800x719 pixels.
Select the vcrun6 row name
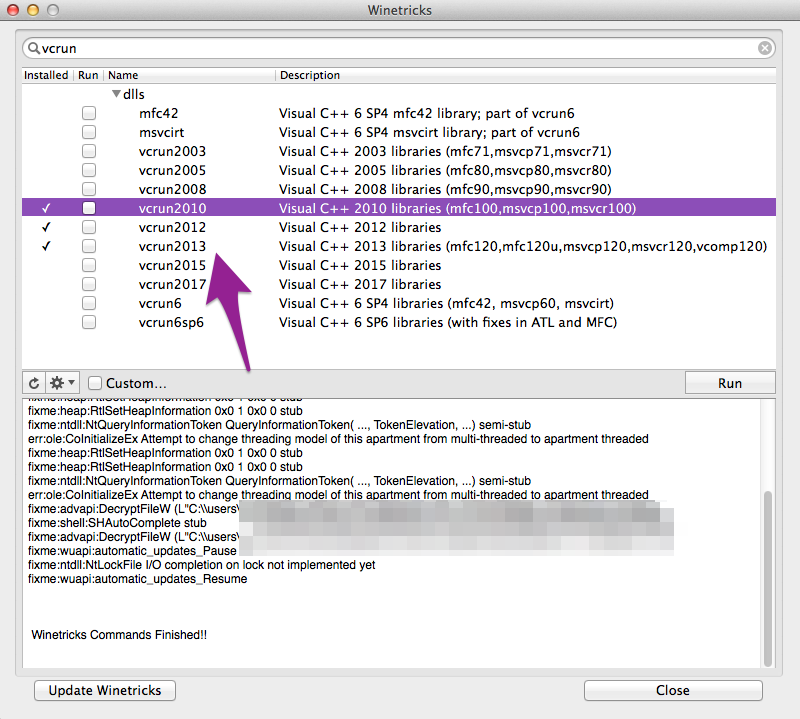[x=160, y=304]
